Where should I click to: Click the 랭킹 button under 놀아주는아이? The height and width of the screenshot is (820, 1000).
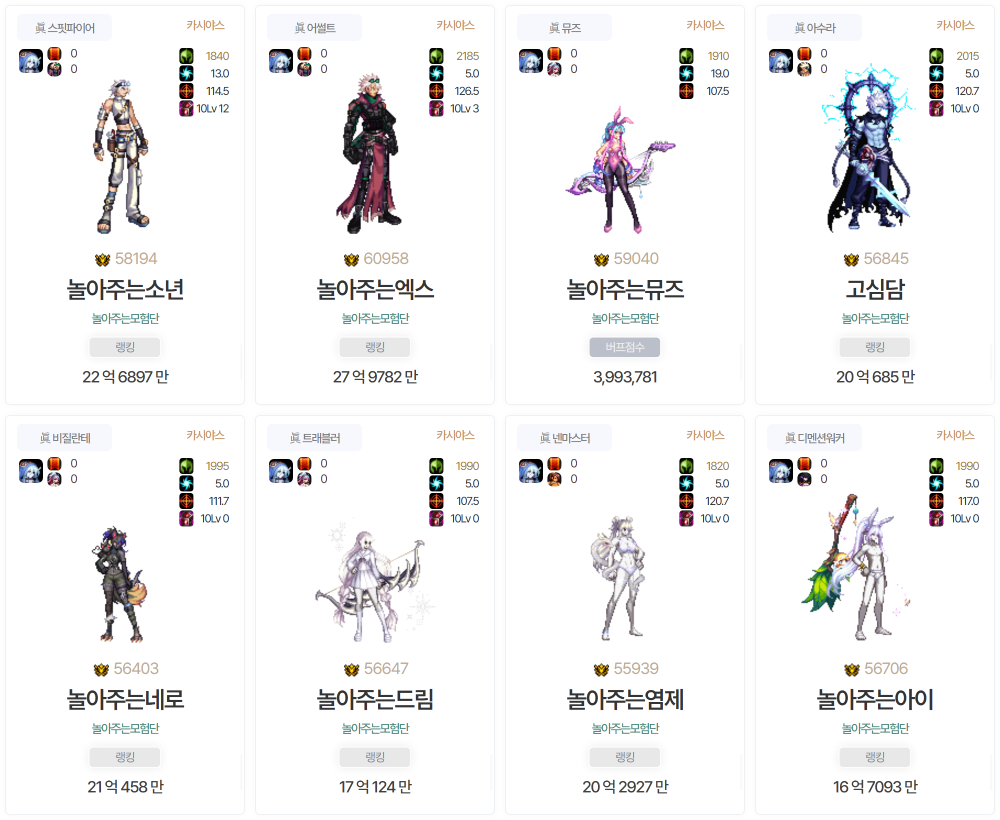tap(875, 758)
